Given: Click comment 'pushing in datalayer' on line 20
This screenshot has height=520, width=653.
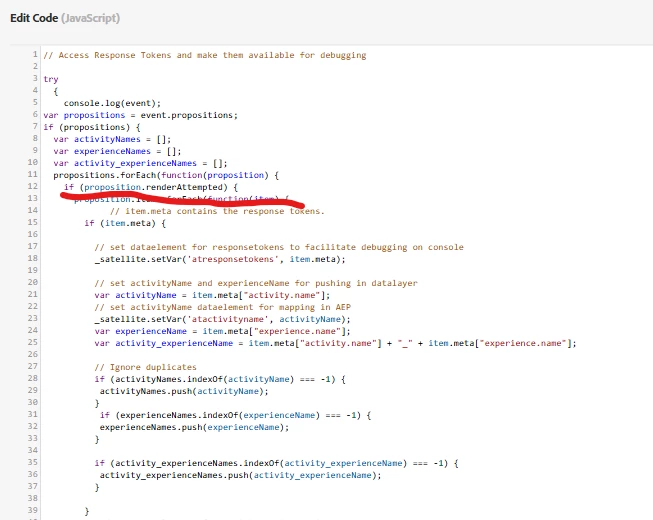Looking at the screenshot, I should [x=366, y=283].
